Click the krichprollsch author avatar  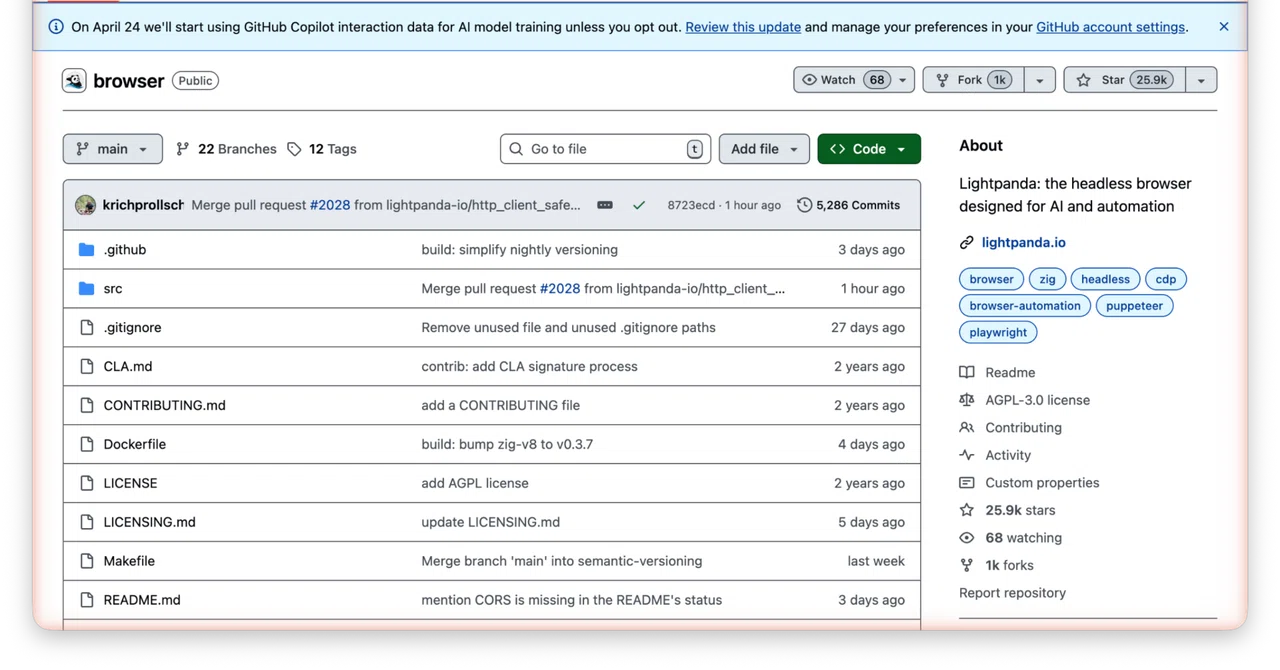coord(85,205)
